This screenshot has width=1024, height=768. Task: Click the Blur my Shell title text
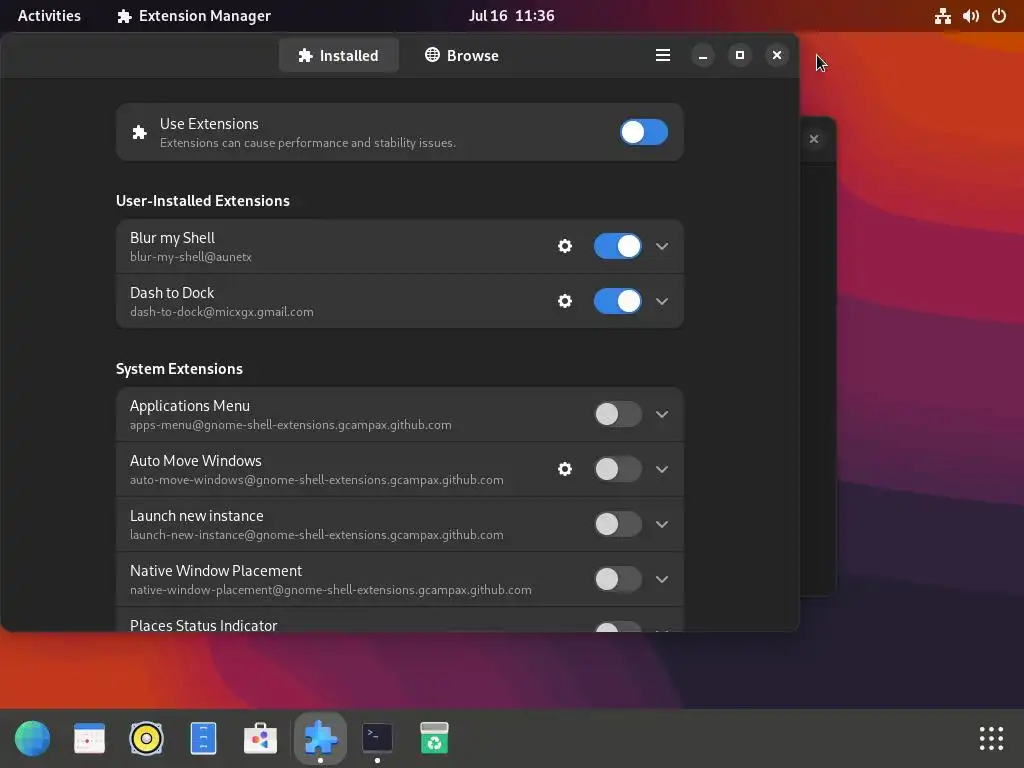click(172, 238)
